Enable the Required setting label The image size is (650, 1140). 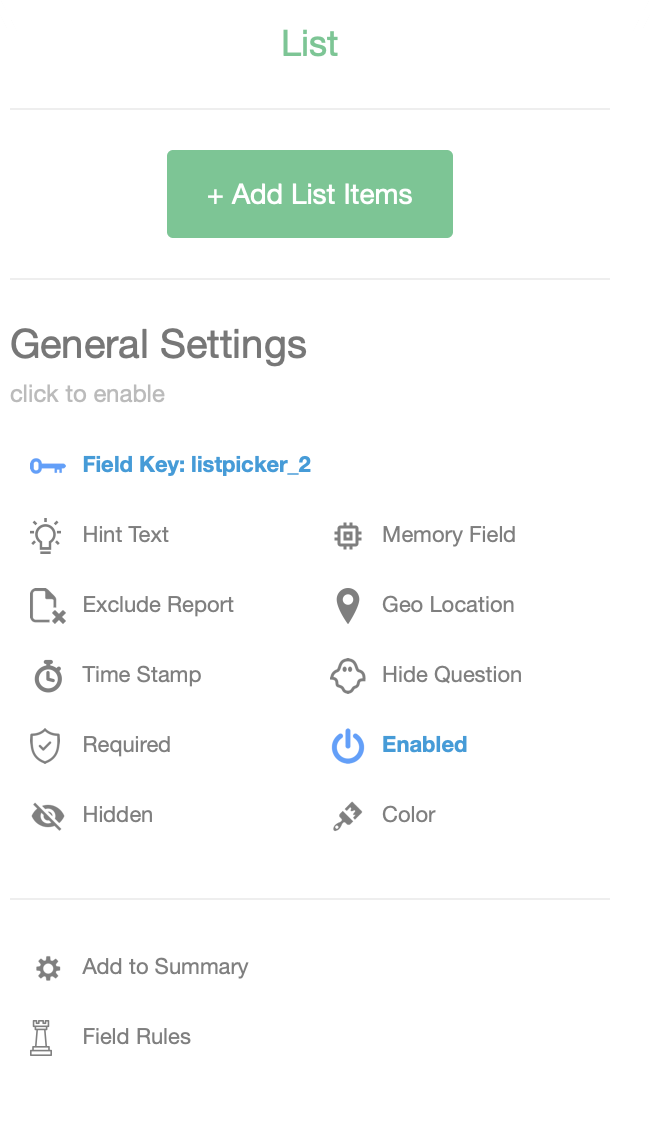[126, 745]
